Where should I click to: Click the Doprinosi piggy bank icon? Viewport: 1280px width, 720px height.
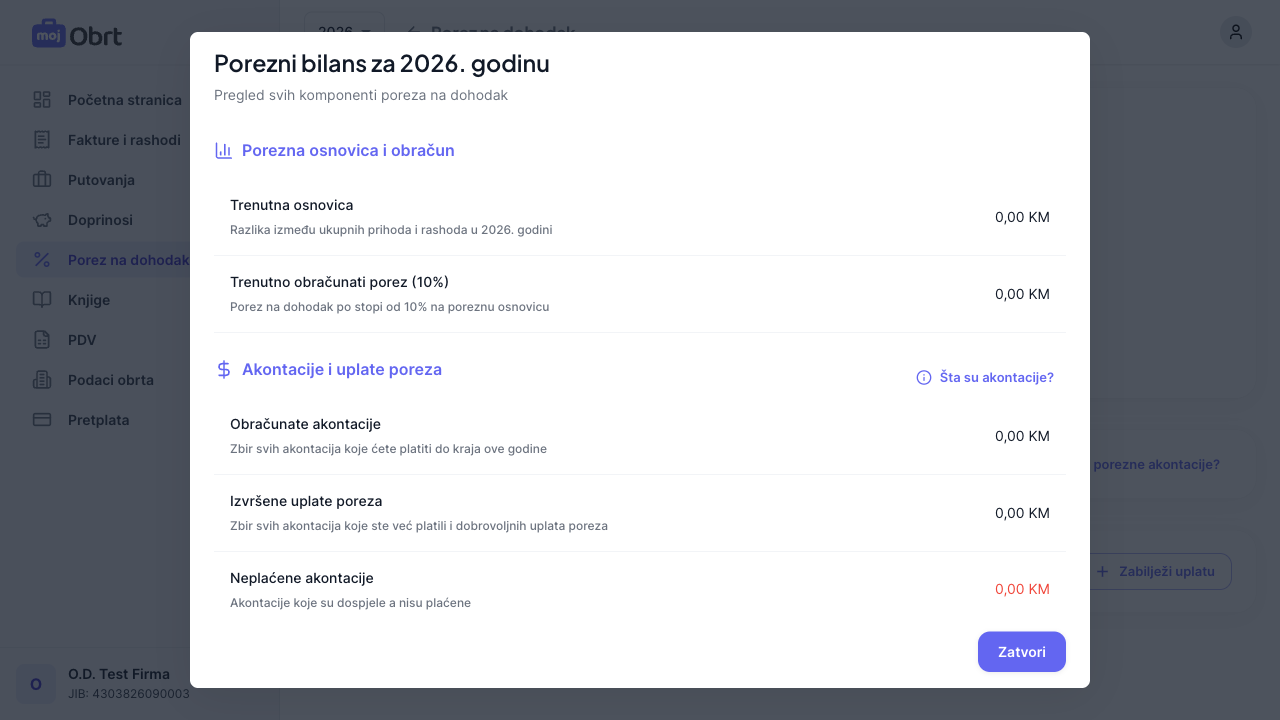point(42,220)
